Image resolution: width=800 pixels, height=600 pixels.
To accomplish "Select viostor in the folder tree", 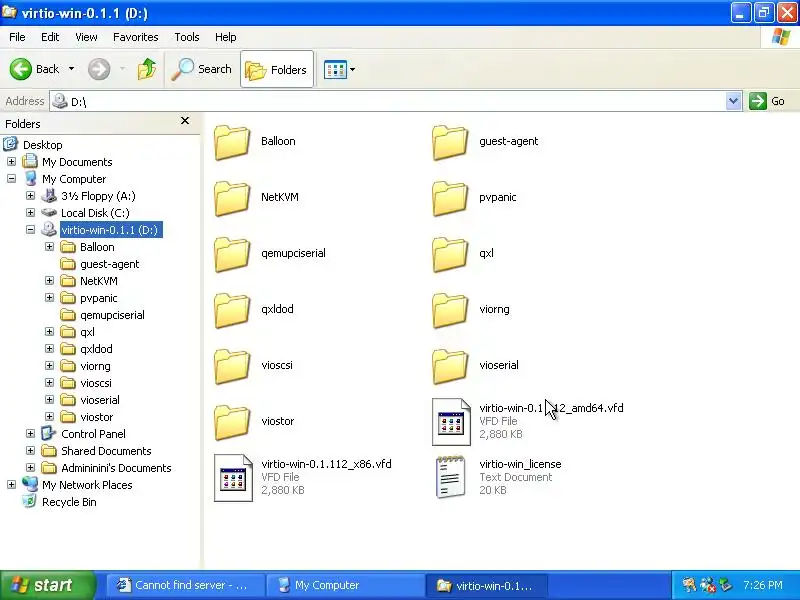I will 96,417.
